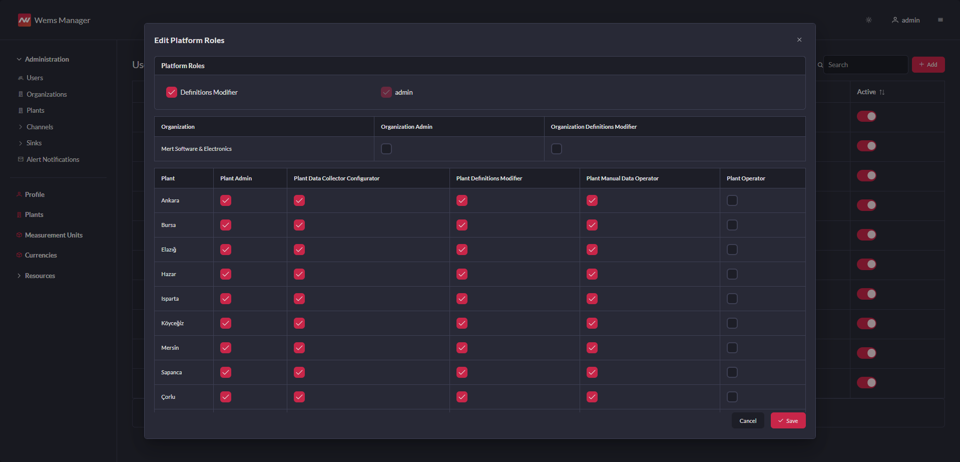Click the Save button

788,421
